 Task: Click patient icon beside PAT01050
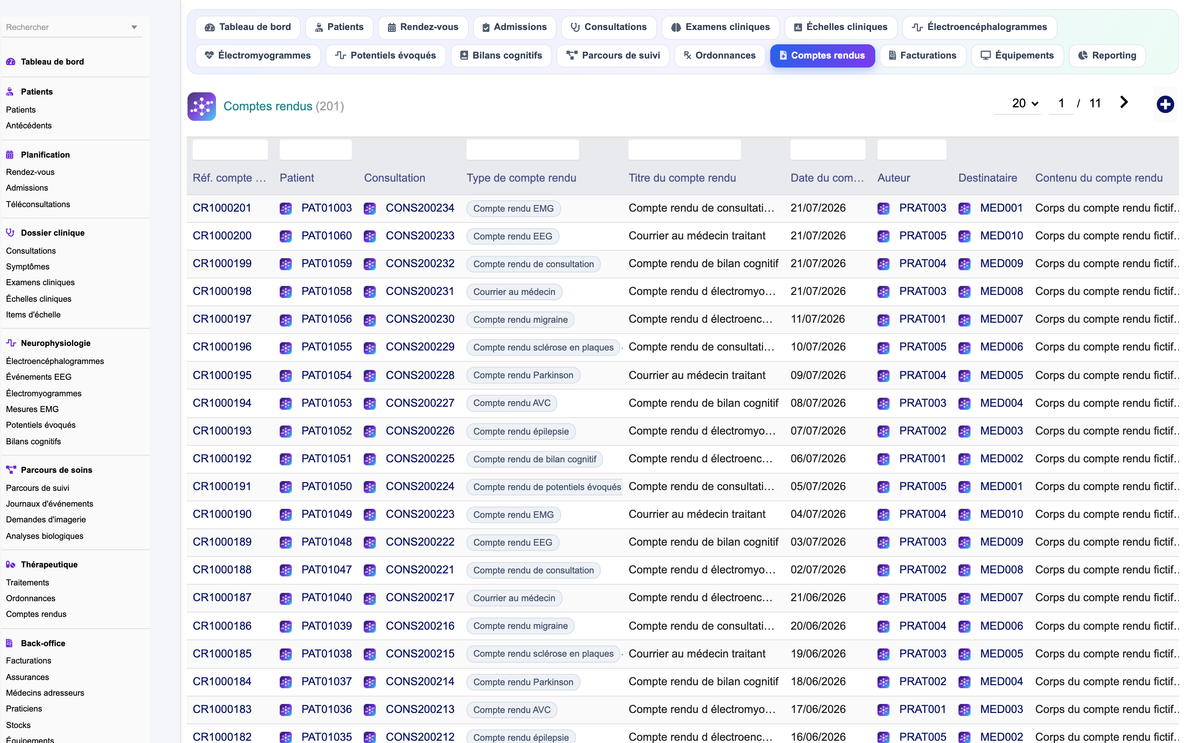286,487
